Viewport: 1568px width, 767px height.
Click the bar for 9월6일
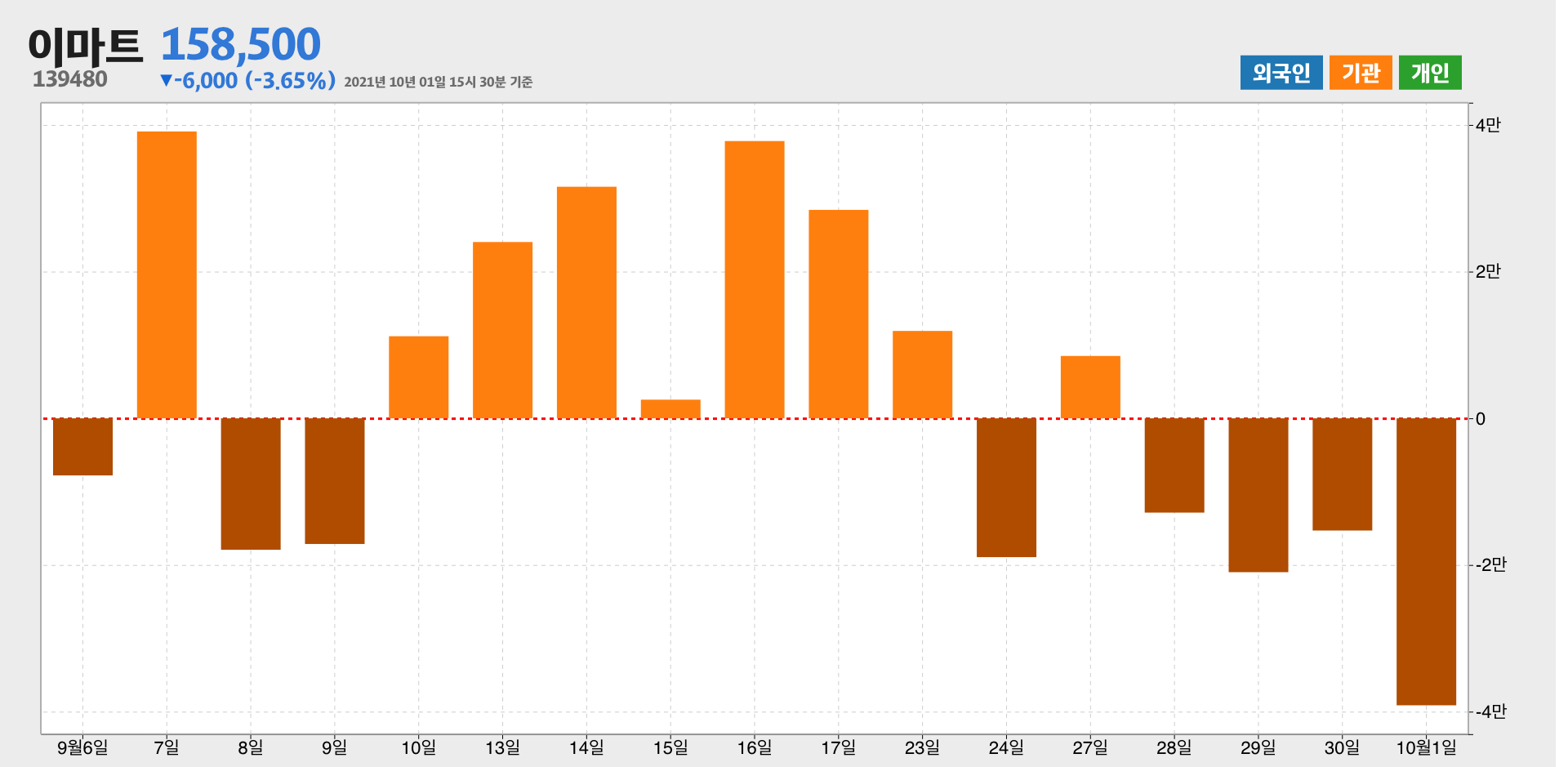[82, 447]
